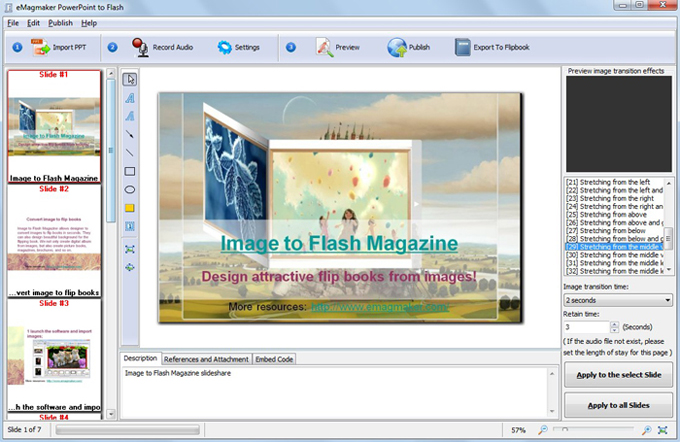Switch to the Embed Code tab
680x442 pixels.
[274, 359]
